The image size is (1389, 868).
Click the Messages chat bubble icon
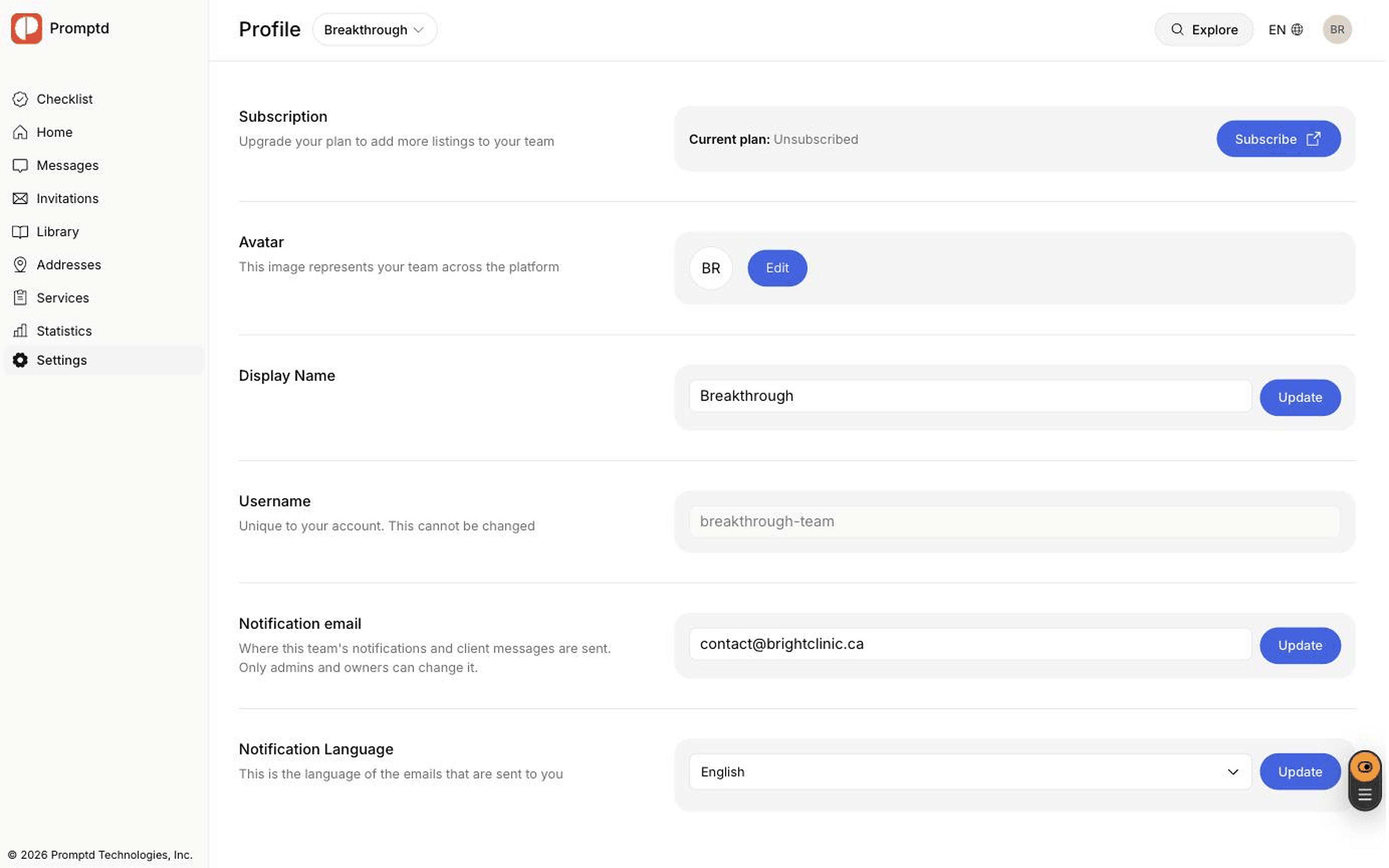20,165
